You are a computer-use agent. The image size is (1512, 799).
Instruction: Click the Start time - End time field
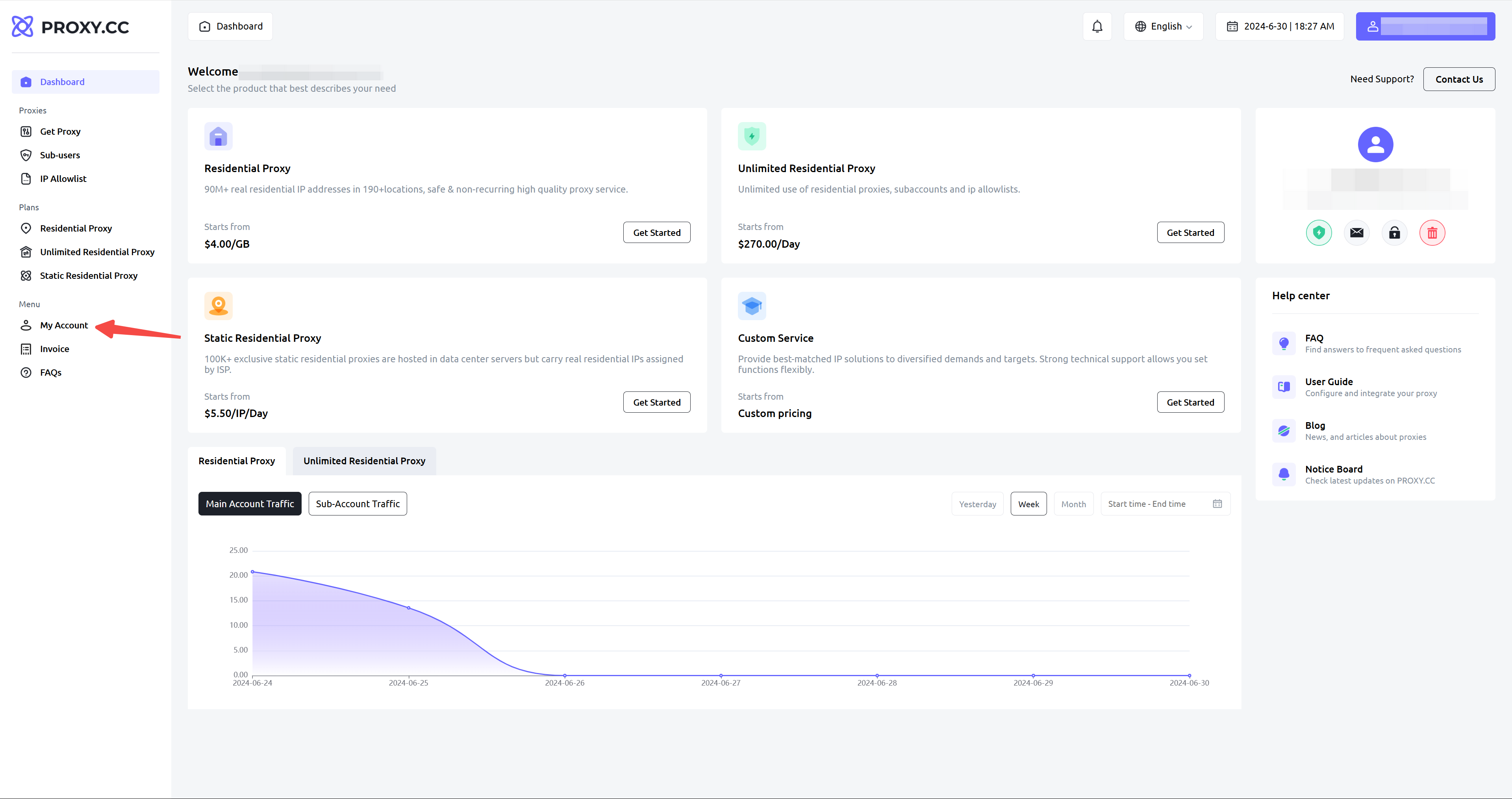(x=1165, y=504)
